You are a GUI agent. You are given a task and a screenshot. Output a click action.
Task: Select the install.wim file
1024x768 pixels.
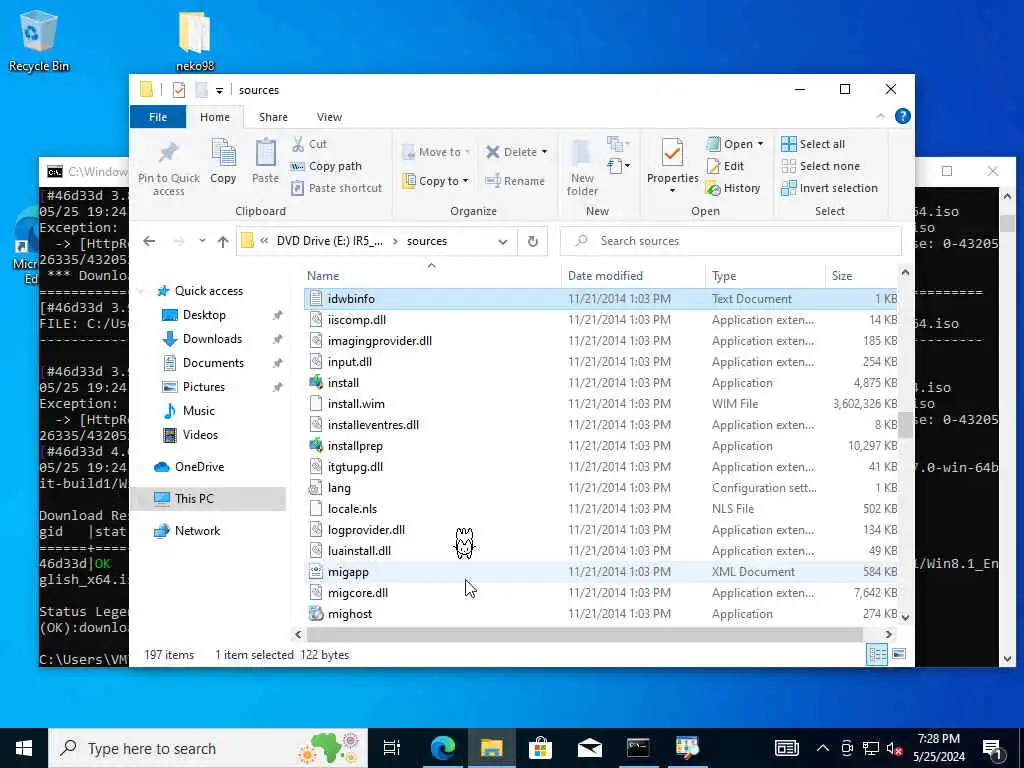coord(601,404)
